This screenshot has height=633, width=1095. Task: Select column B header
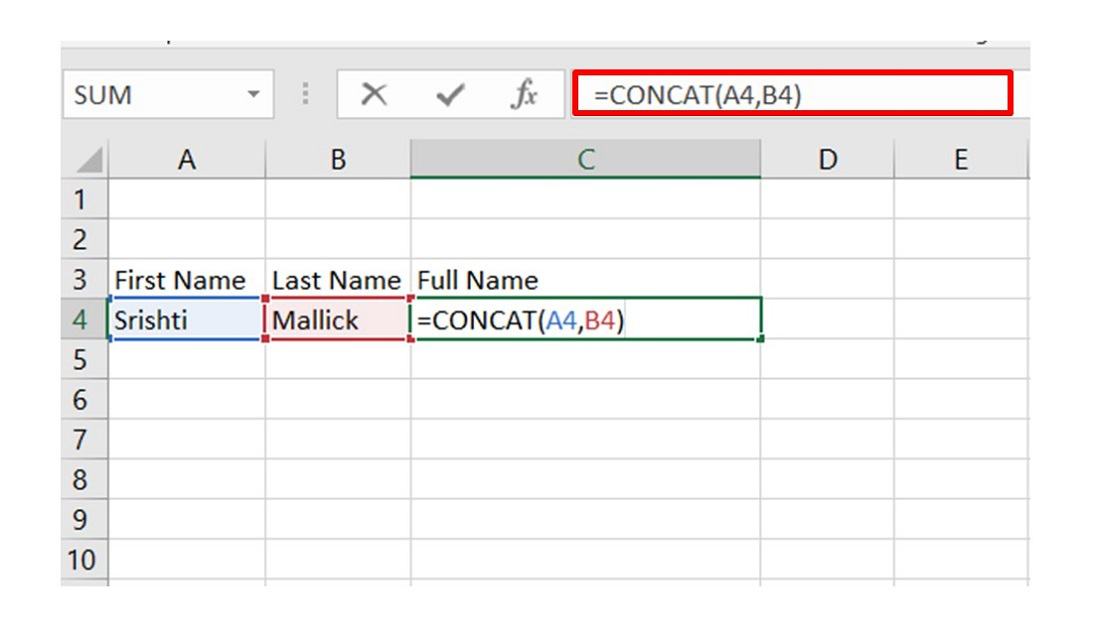point(338,160)
